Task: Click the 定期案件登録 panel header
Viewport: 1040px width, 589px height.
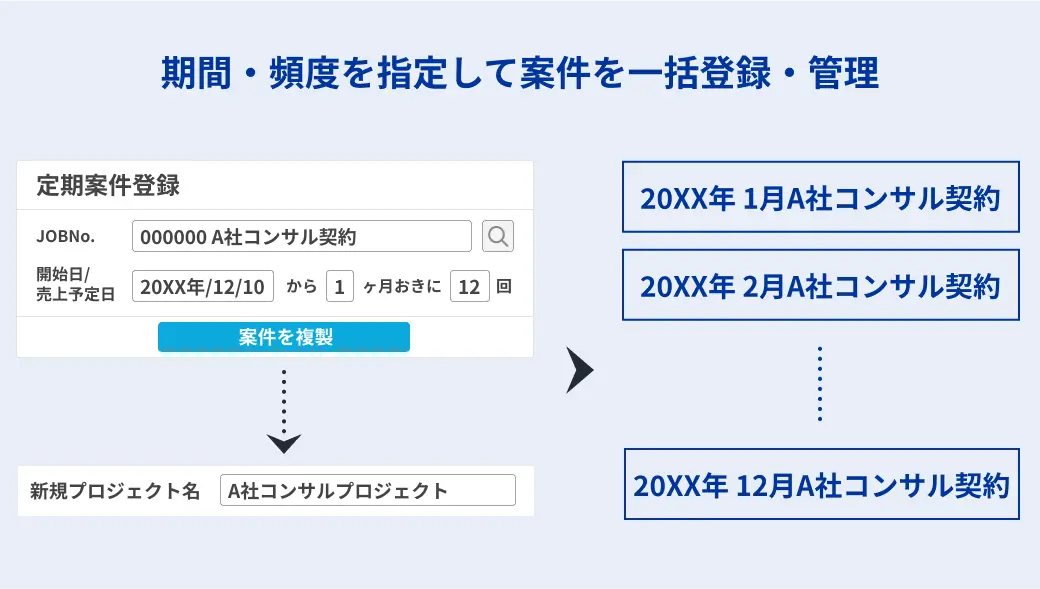Action: coord(108,185)
